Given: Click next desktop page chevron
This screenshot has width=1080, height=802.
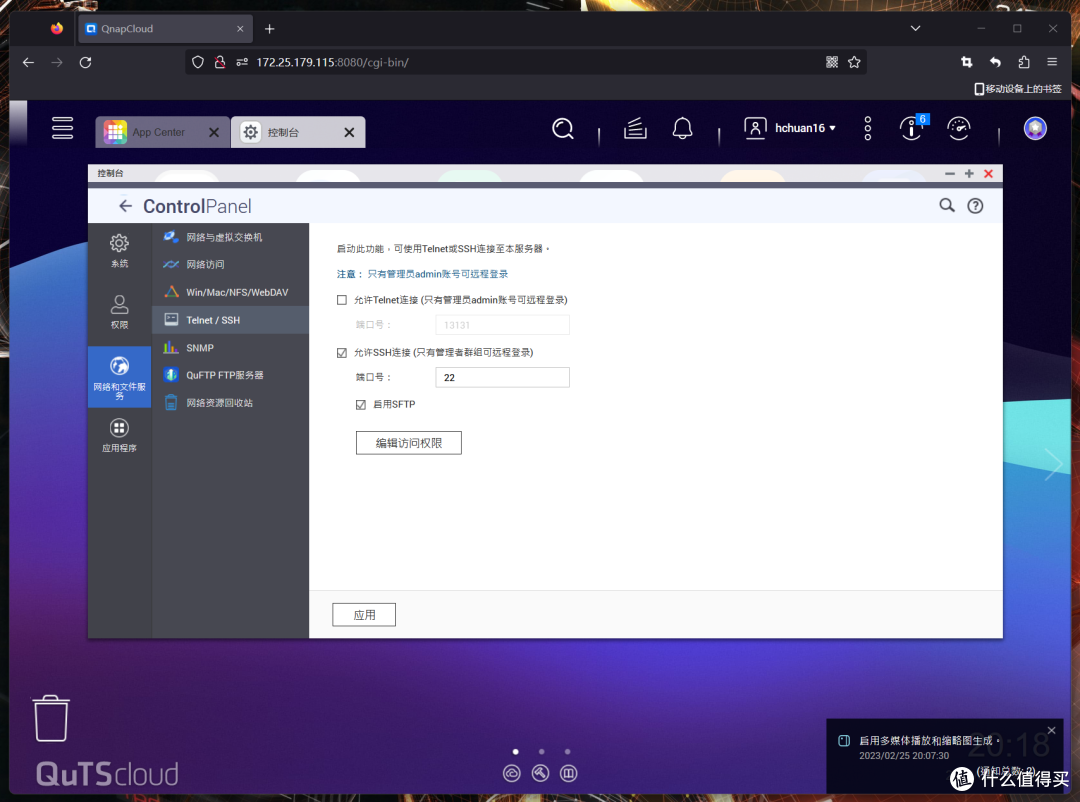Looking at the screenshot, I should point(1054,464).
